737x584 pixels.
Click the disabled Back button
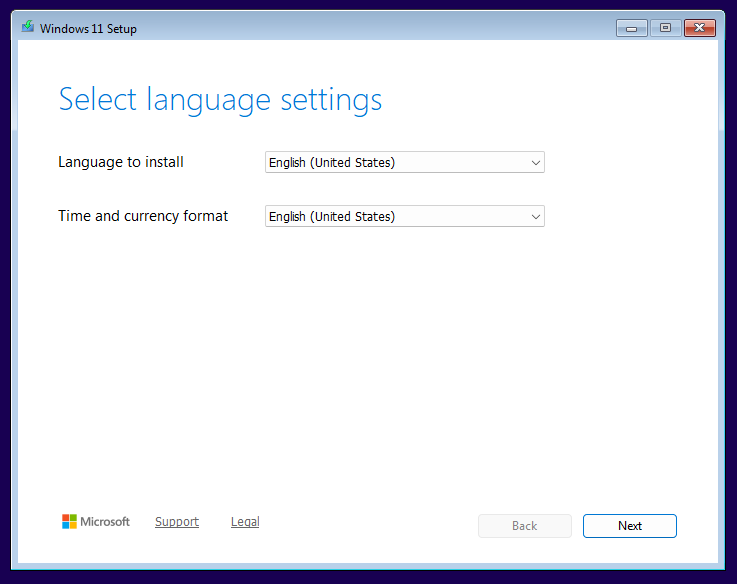525,526
